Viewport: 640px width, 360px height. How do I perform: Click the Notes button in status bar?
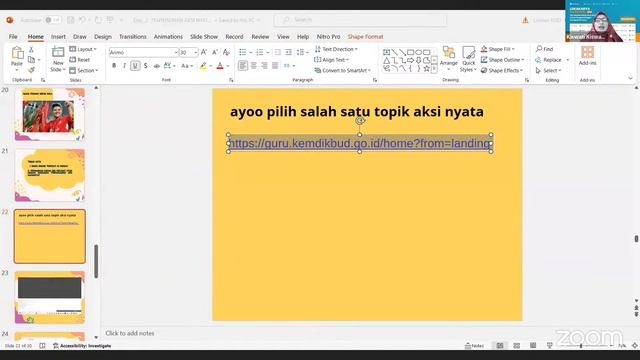point(474,346)
